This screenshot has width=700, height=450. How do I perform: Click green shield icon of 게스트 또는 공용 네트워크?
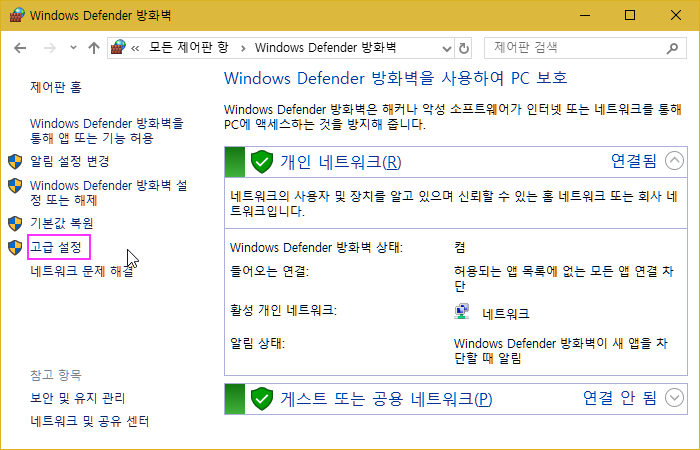pos(262,399)
